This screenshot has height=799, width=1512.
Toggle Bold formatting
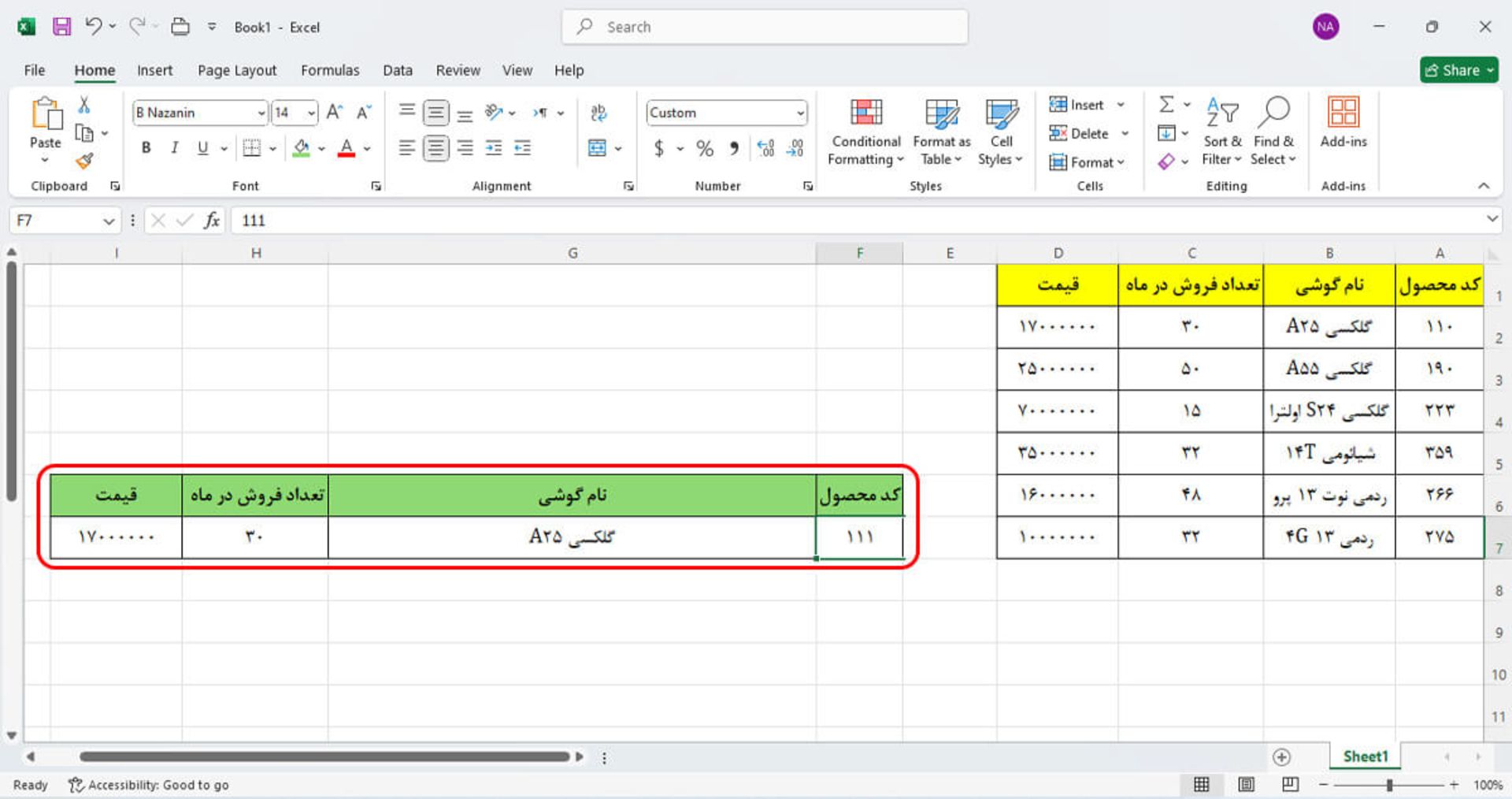pyautogui.click(x=146, y=147)
